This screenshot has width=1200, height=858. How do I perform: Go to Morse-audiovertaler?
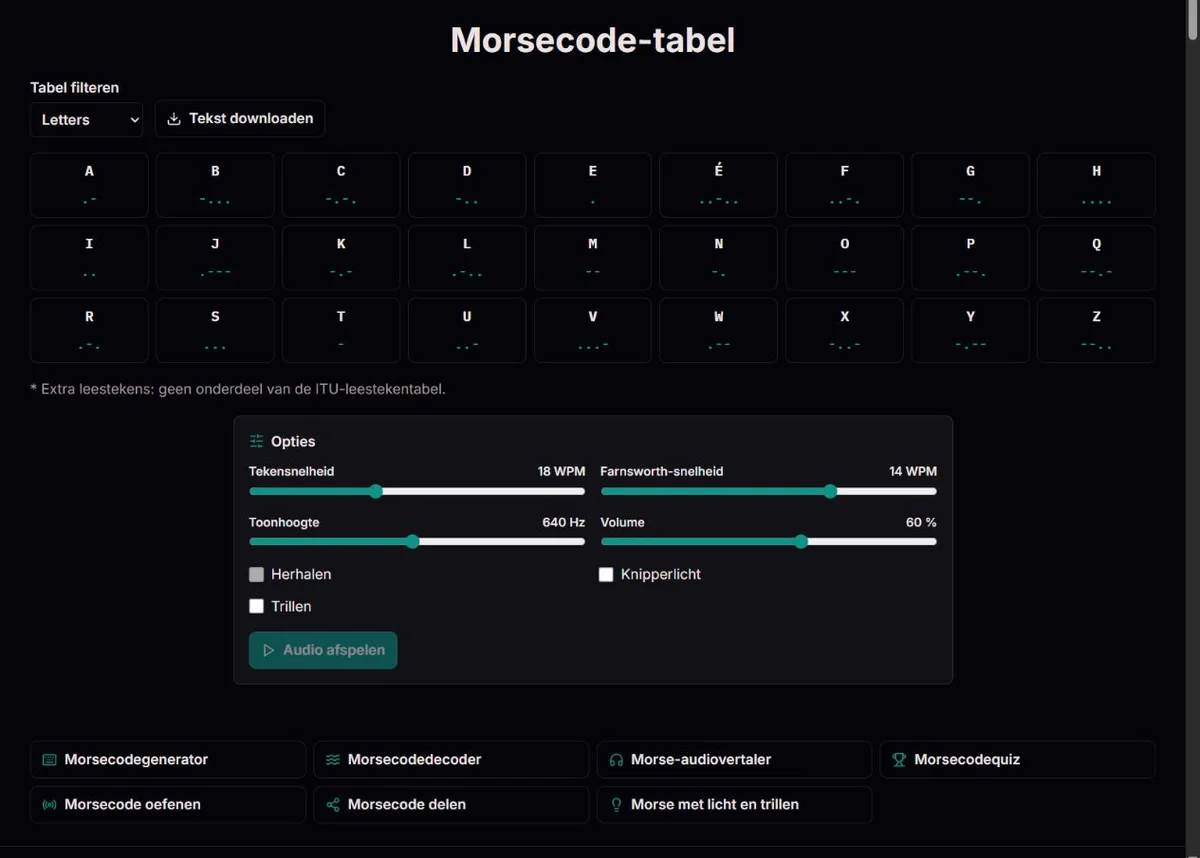734,760
